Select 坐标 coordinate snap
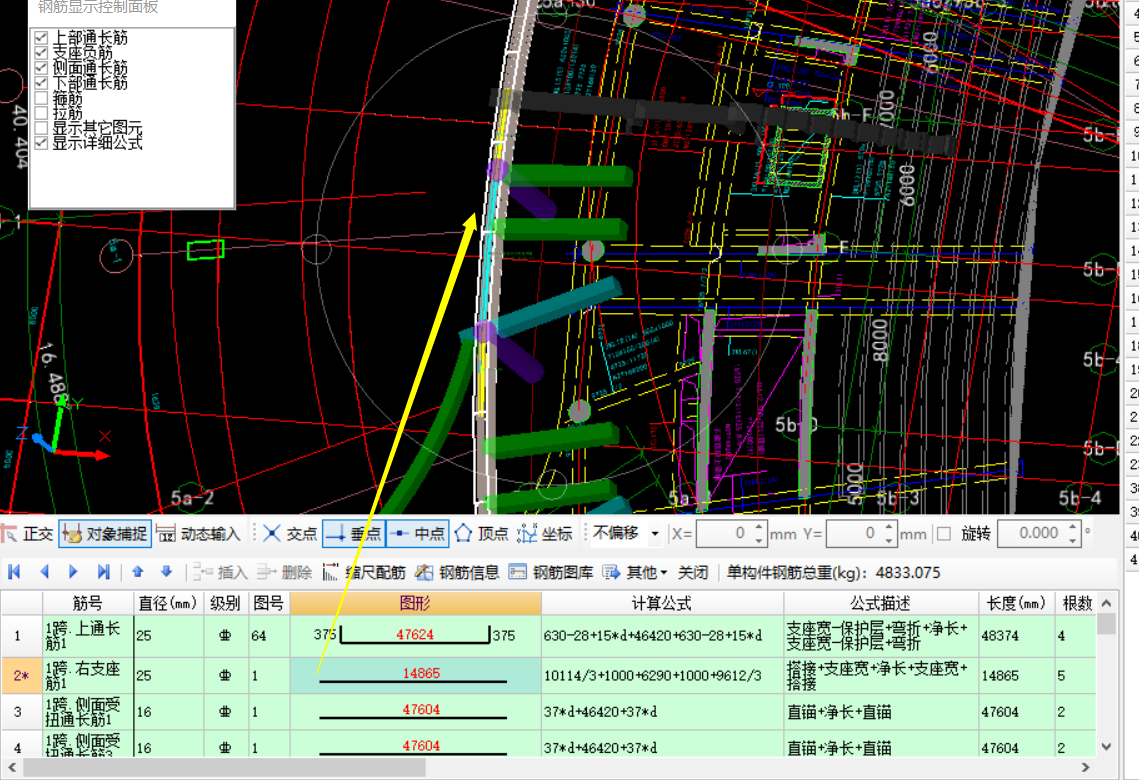The width and height of the screenshot is (1139, 780). tap(545, 534)
